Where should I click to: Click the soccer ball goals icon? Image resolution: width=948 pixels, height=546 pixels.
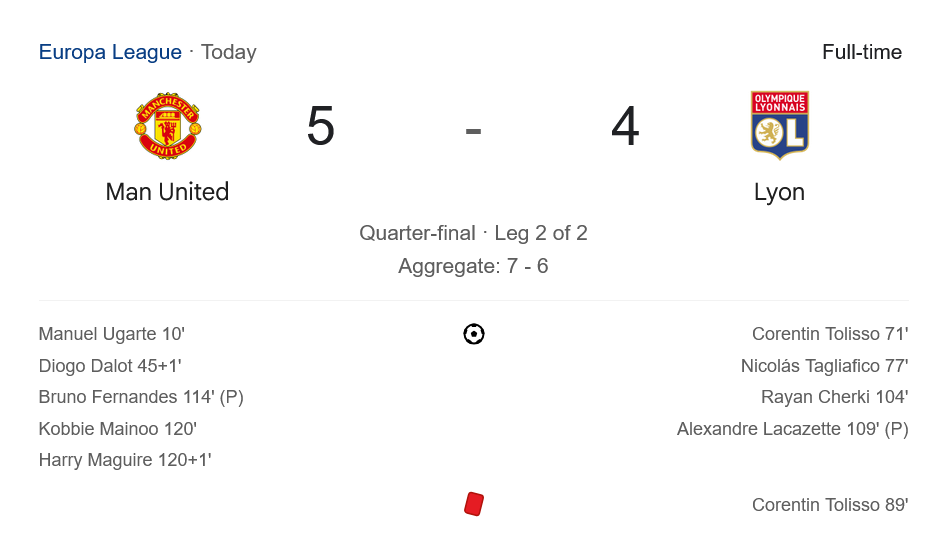(474, 334)
